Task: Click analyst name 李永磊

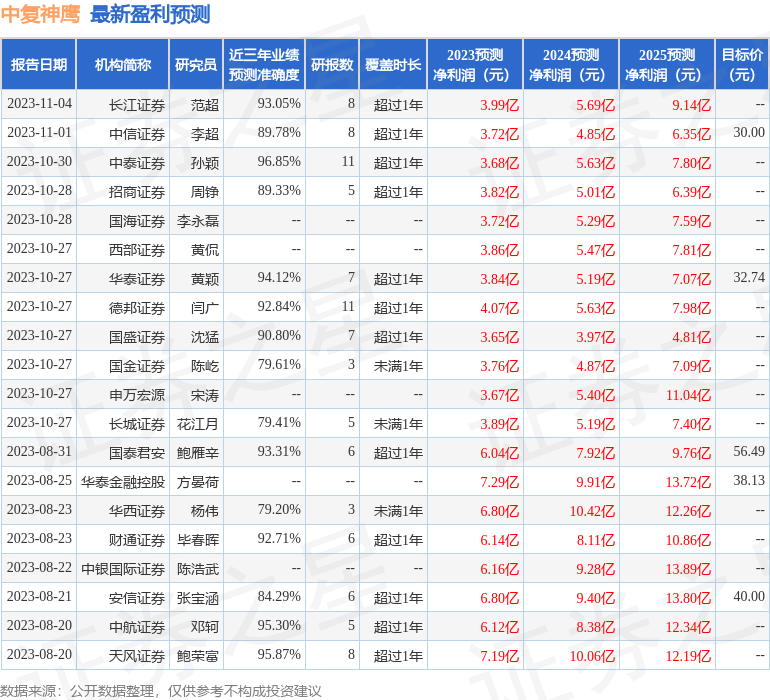Action: (198, 221)
